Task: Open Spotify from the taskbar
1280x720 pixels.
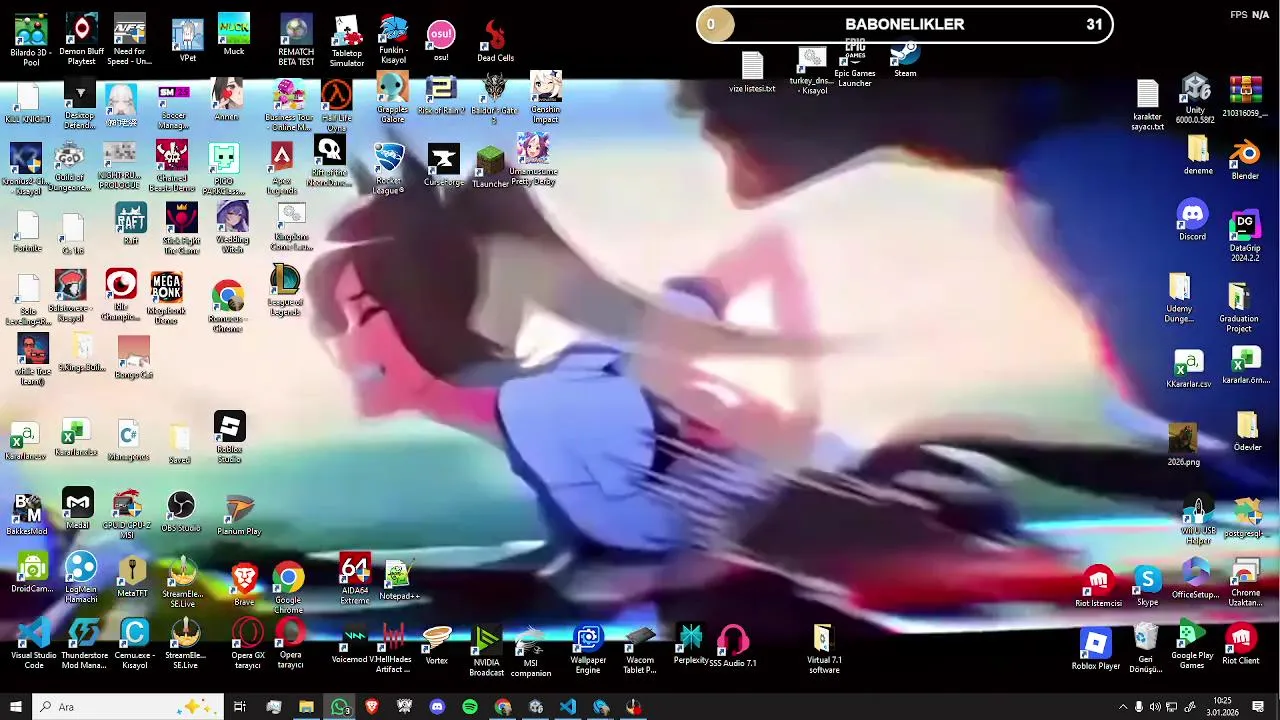Action: pos(470,707)
